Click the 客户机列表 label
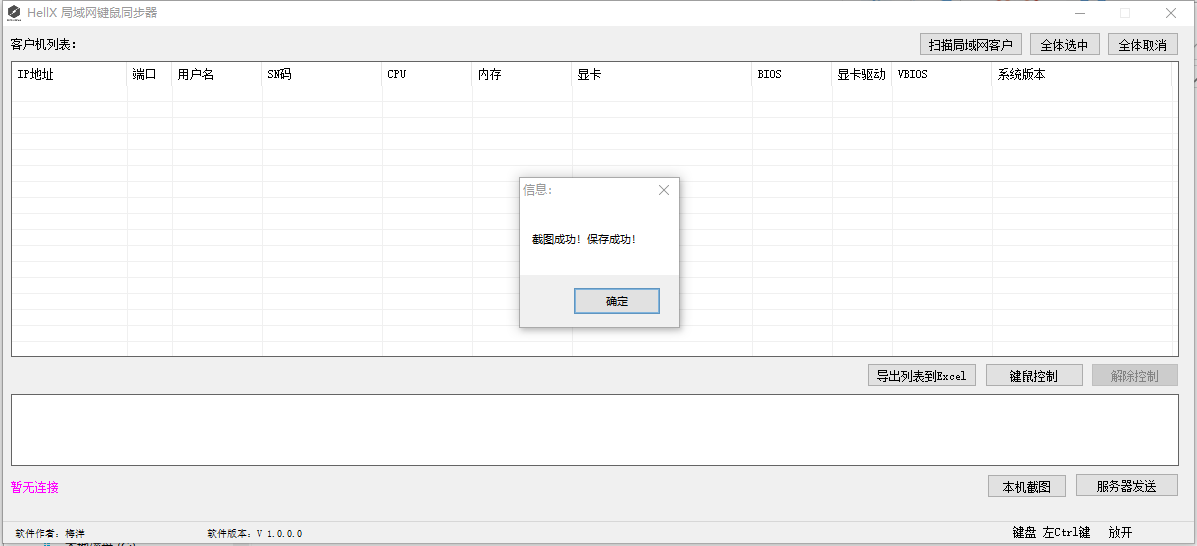1197x546 pixels. 44,44
